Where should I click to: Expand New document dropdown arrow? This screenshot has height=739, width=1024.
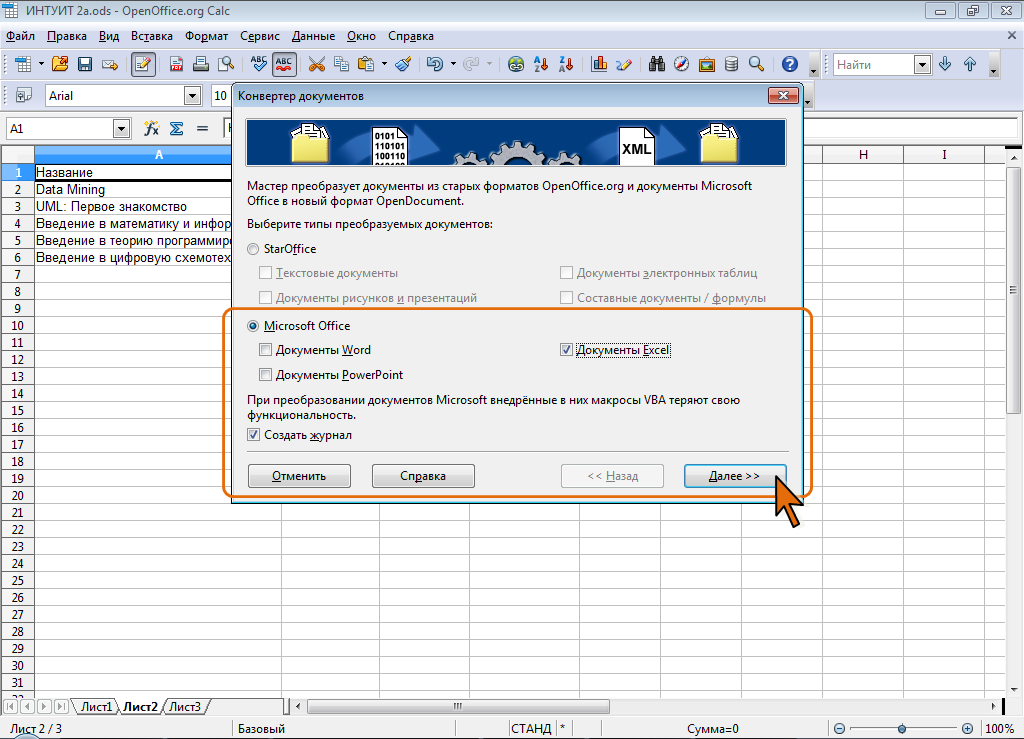pos(41,64)
